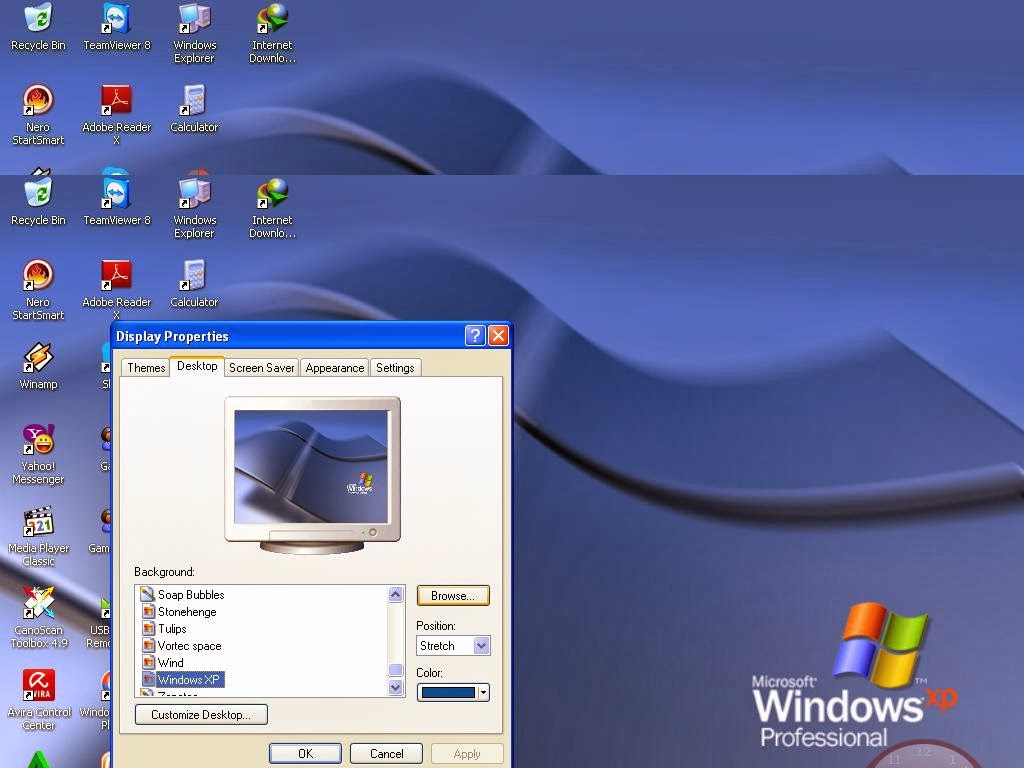Open the Appearance tab
The image size is (1024, 768).
[x=334, y=367]
